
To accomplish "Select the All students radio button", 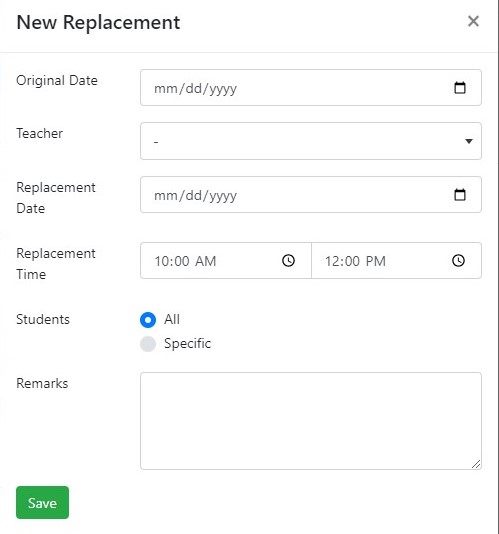I will 148,320.
